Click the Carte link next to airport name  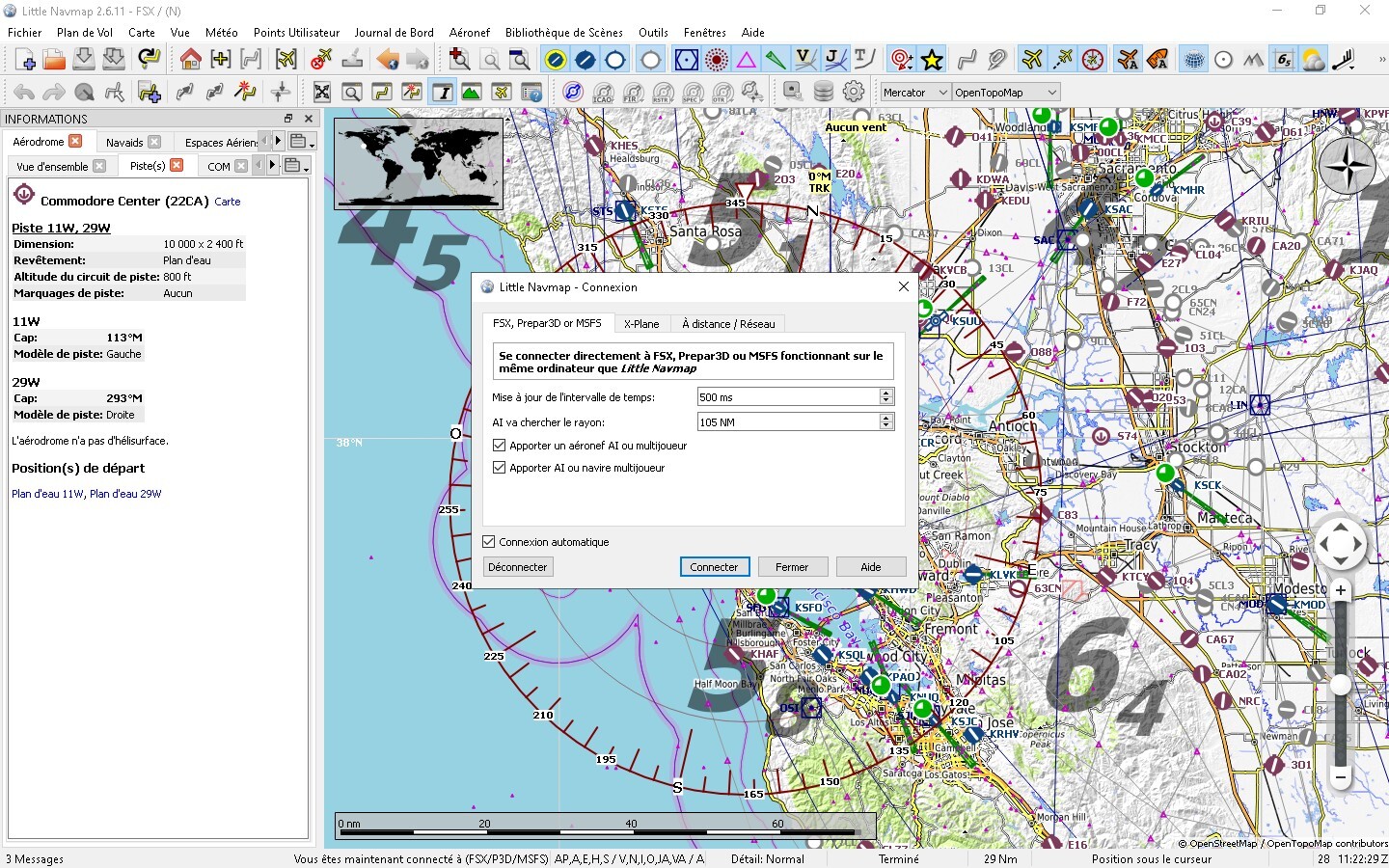(x=228, y=202)
